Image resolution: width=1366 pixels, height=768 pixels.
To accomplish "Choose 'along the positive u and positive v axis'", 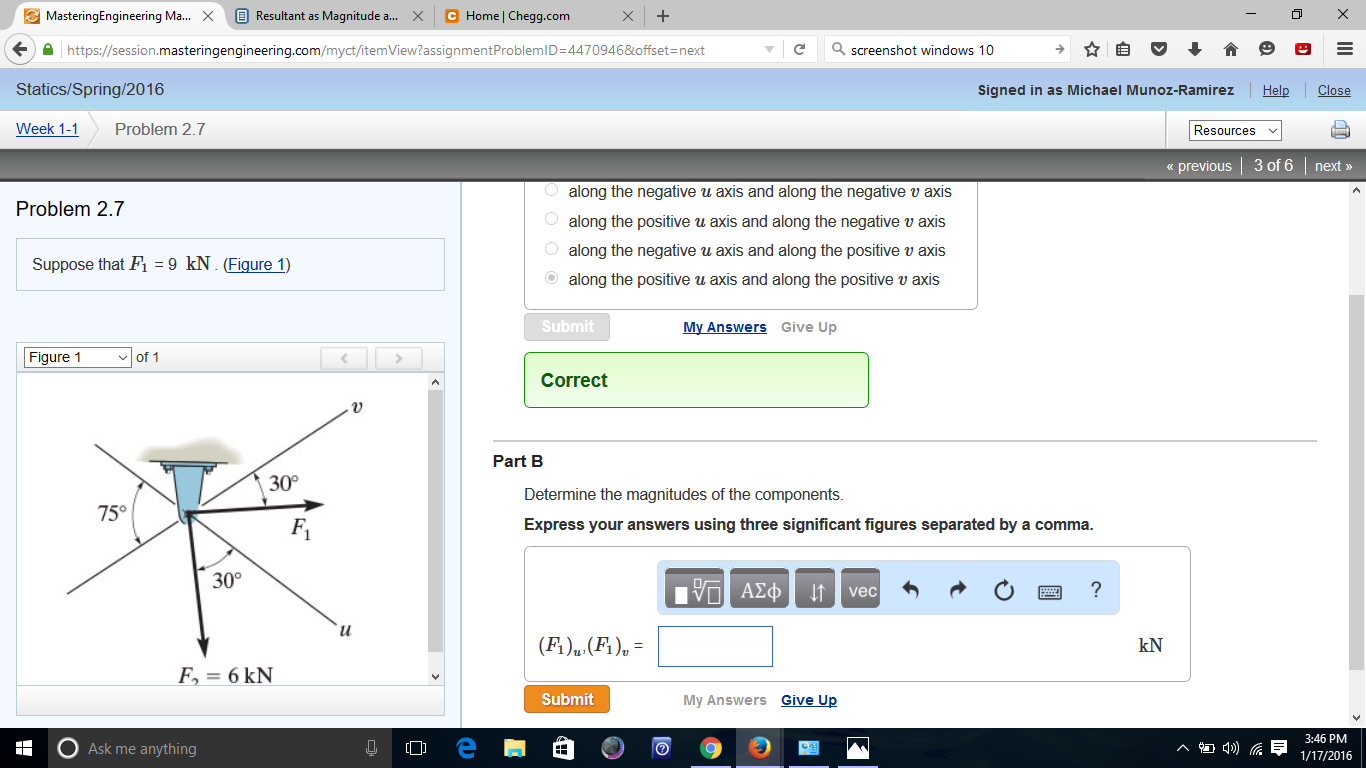I will tap(551, 277).
